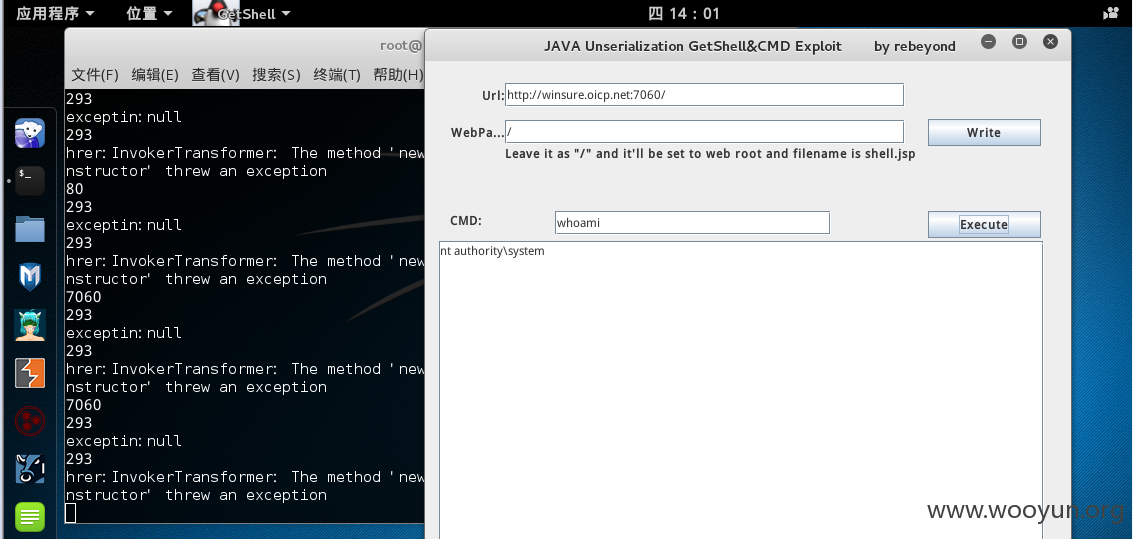Open the terminal 终端(T) menu
Image resolution: width=1133 pixels, height=539 pixels.
point(337,74)
